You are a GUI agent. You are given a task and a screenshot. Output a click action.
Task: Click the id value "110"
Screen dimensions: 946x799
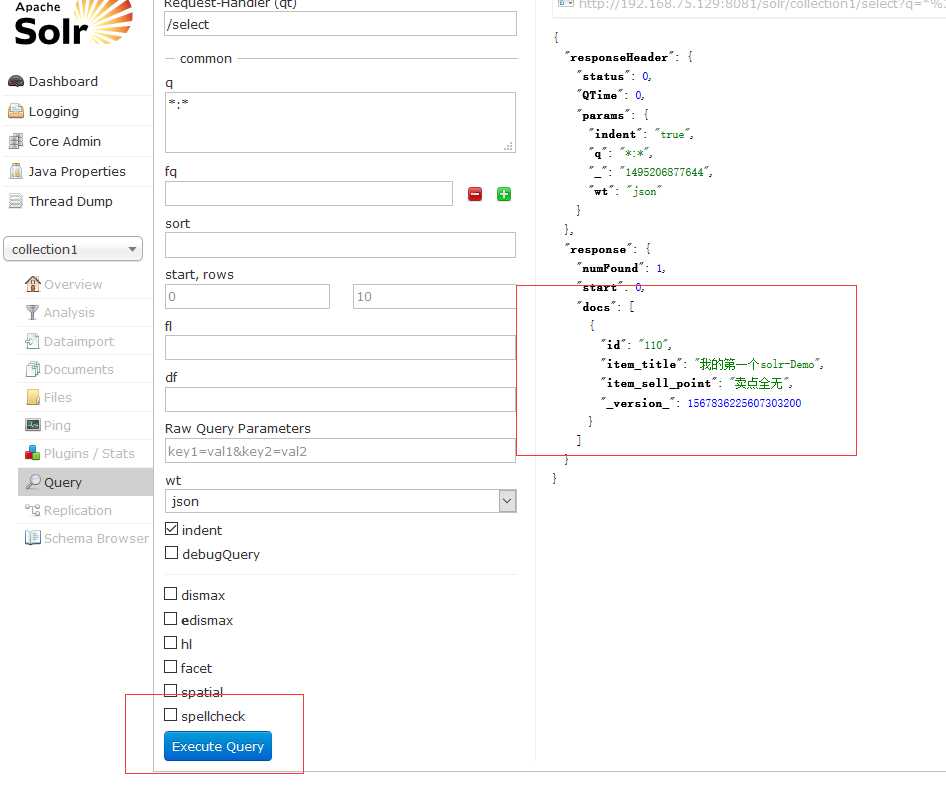(x=653, y=345)
